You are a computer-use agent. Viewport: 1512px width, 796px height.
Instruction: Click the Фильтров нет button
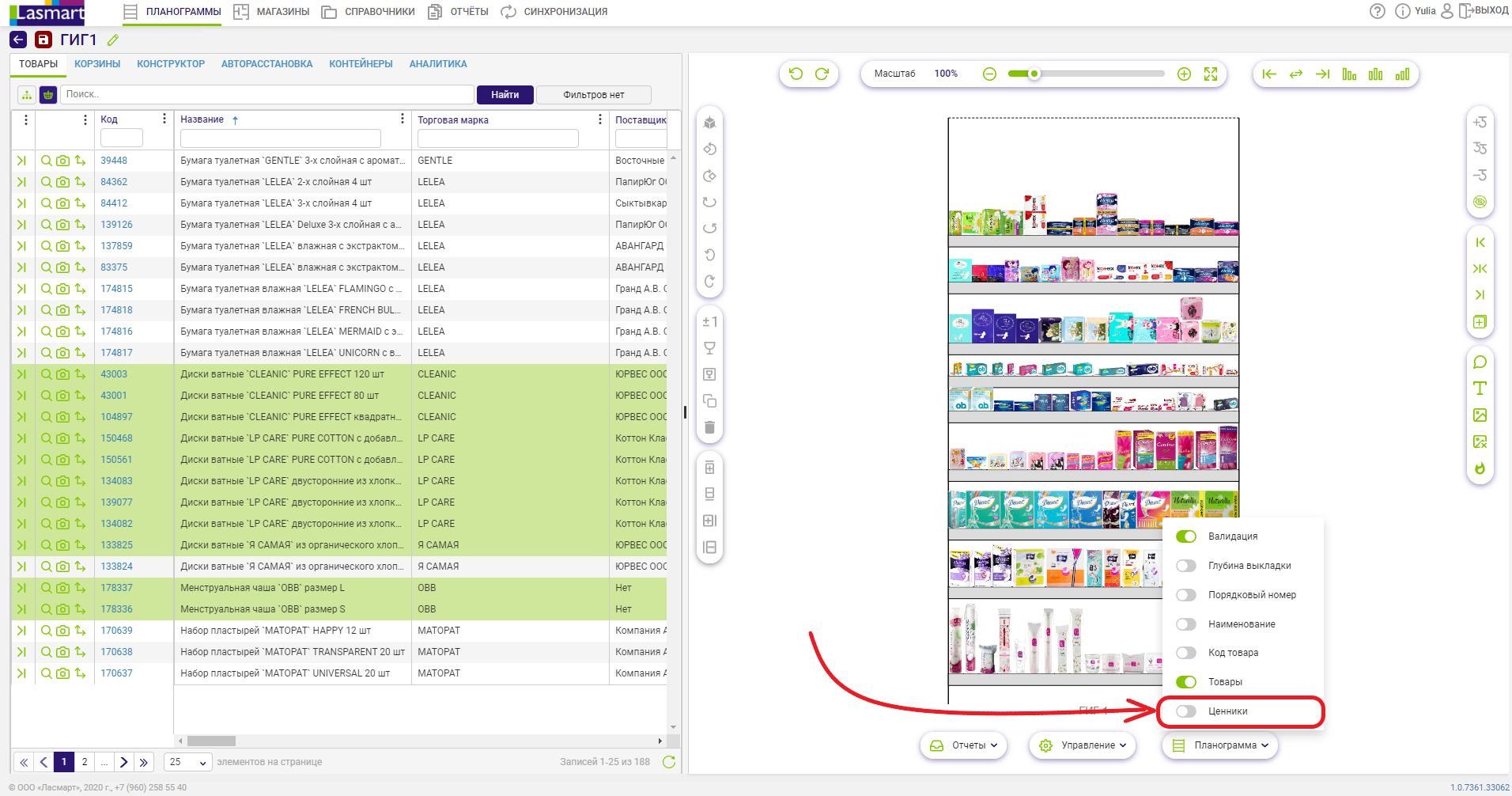click(594, 95)
